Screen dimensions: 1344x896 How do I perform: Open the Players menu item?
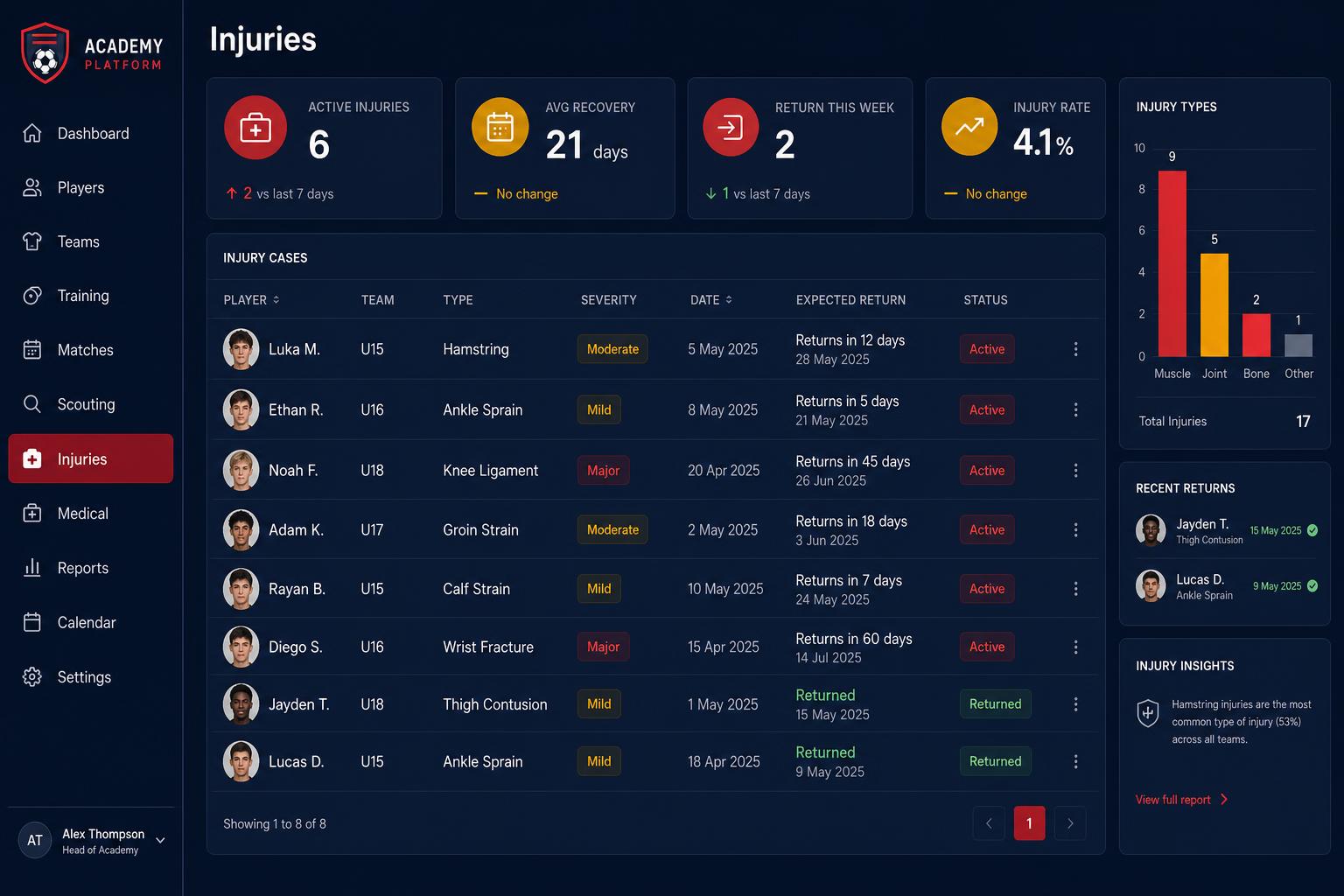coord(91,187)
